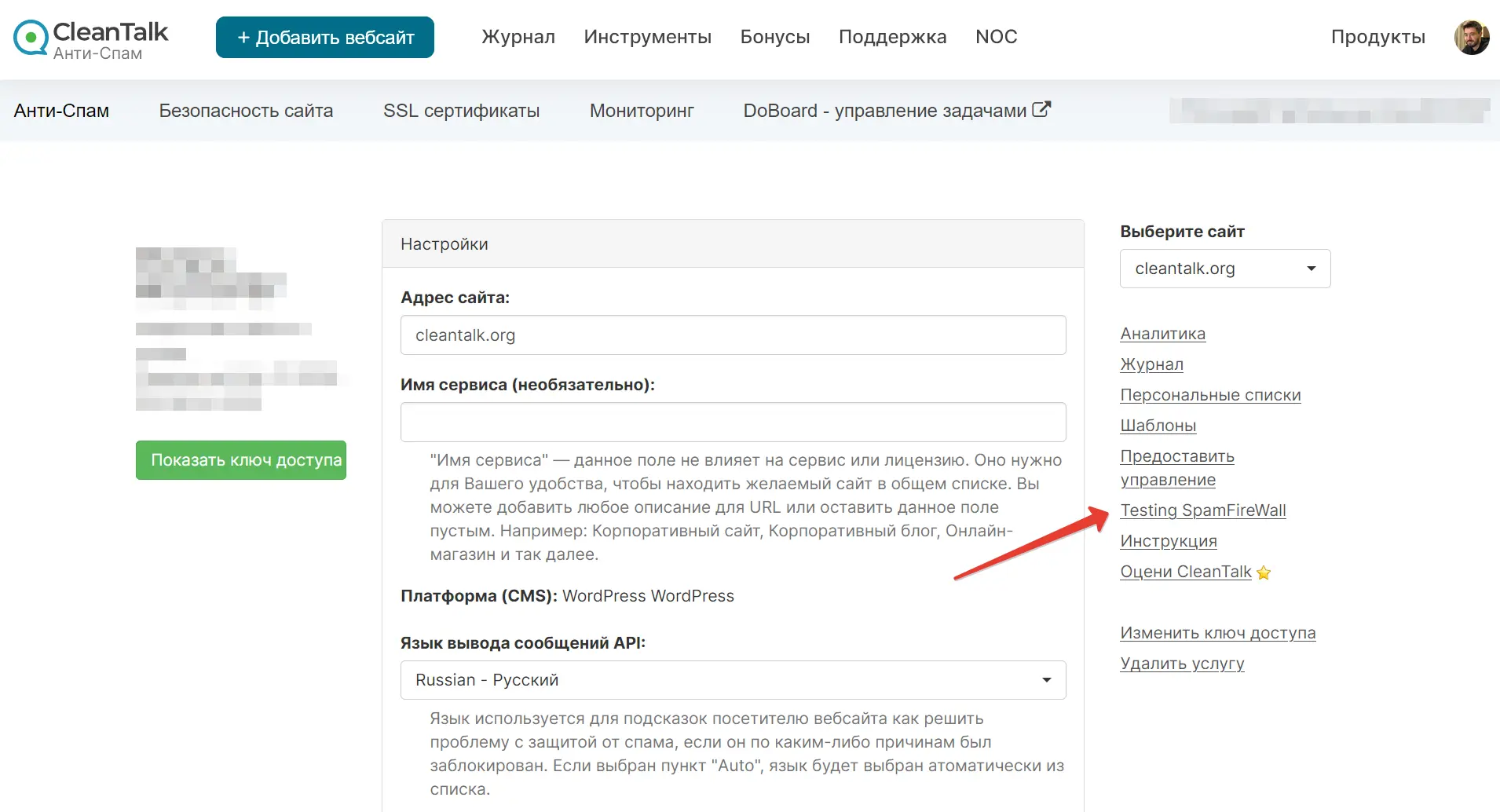
Task: Open the Бонусы menu item
Action: point(775,37)
